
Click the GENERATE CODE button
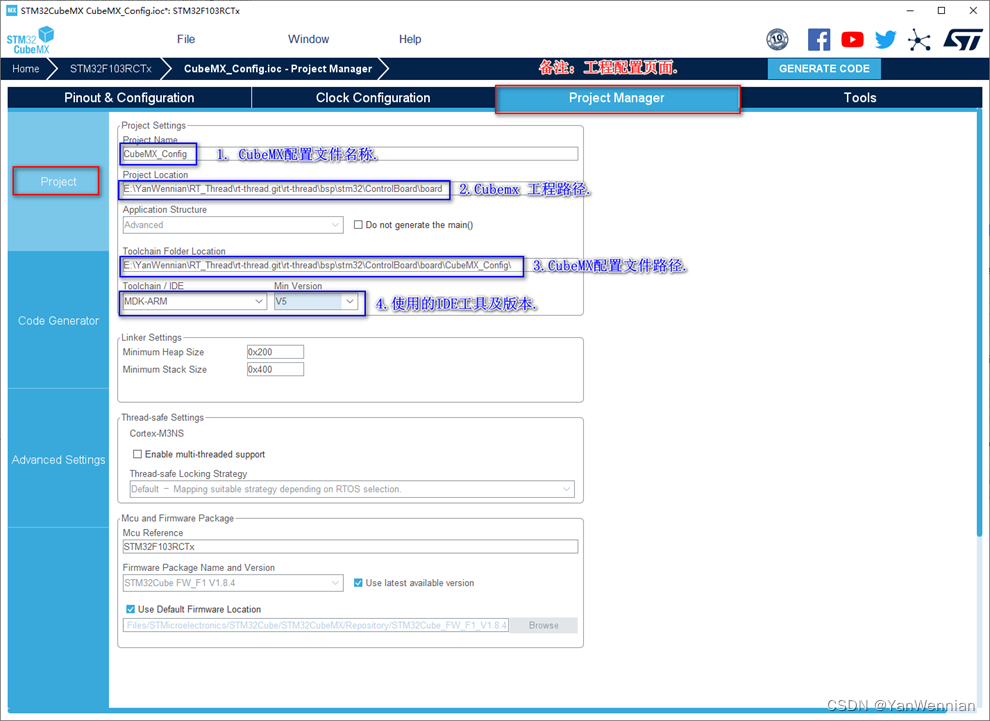coord(824,69)
